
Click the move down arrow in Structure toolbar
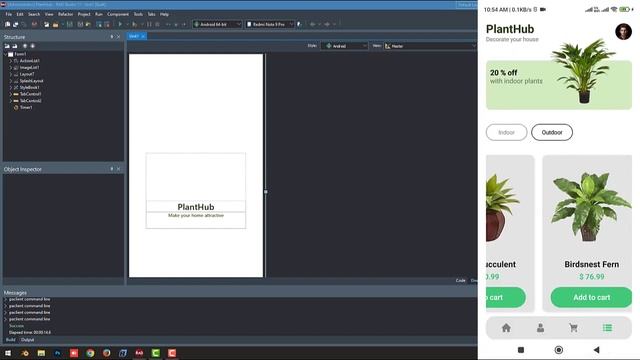pyautogui.click(x=33, y=46)
